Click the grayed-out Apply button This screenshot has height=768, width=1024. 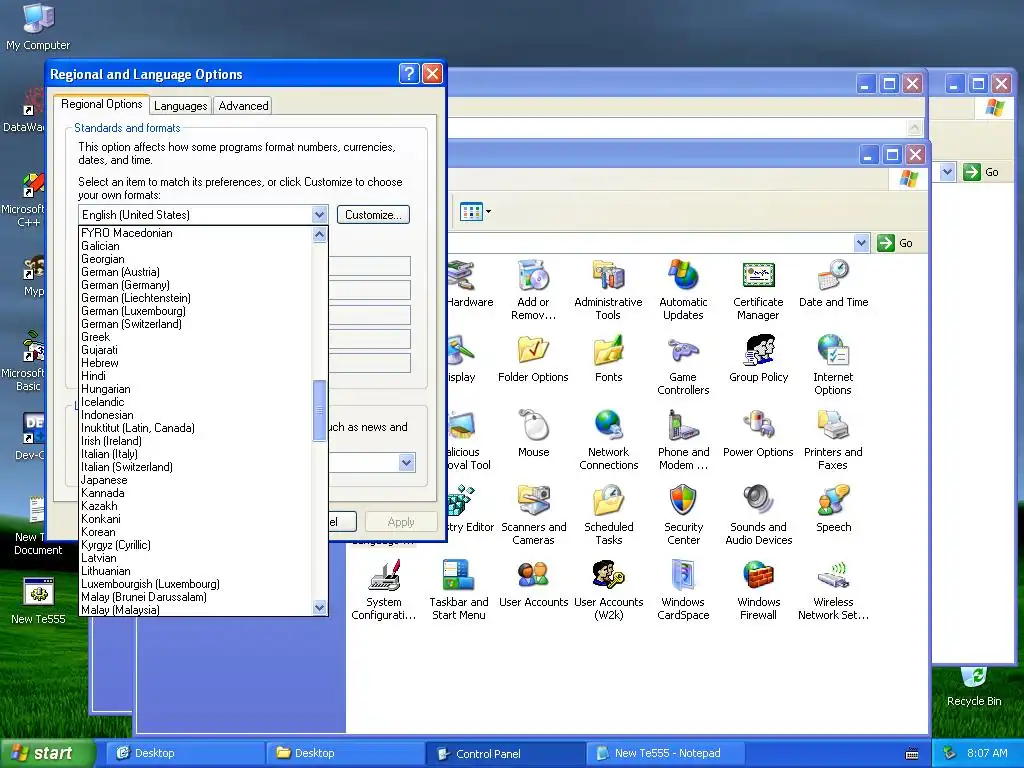pyautogui.click(x=400, y=521)
